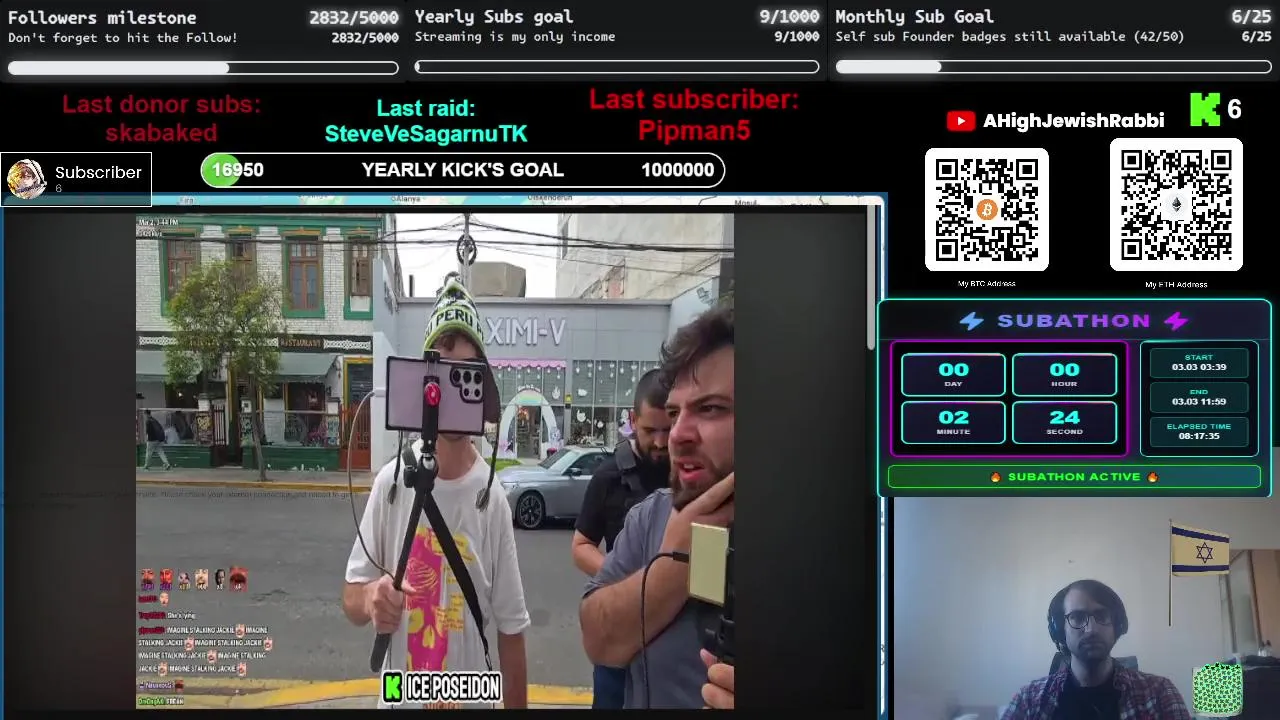Click the Subscriber avatar image
Screen dimensions: 1280x720
pyautogui.click(x=26, y=179)
